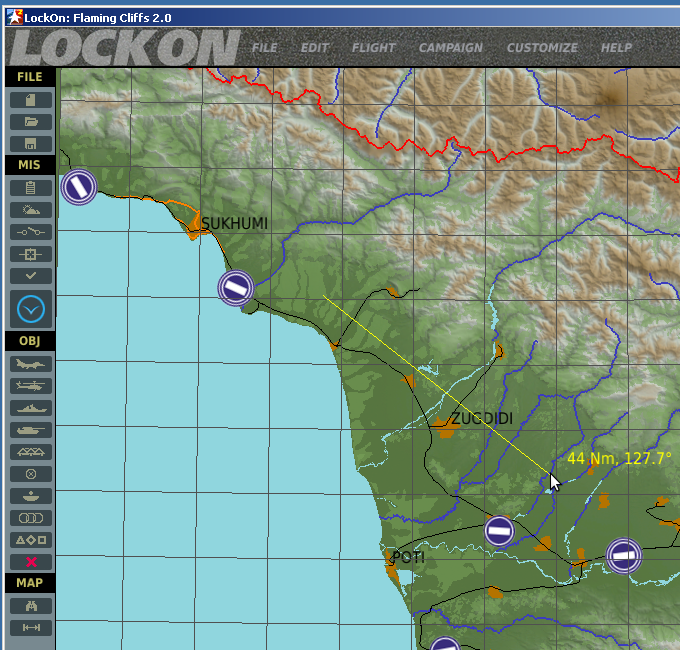
Task: Select the airplane object tool
Action: tap(31, 364)
